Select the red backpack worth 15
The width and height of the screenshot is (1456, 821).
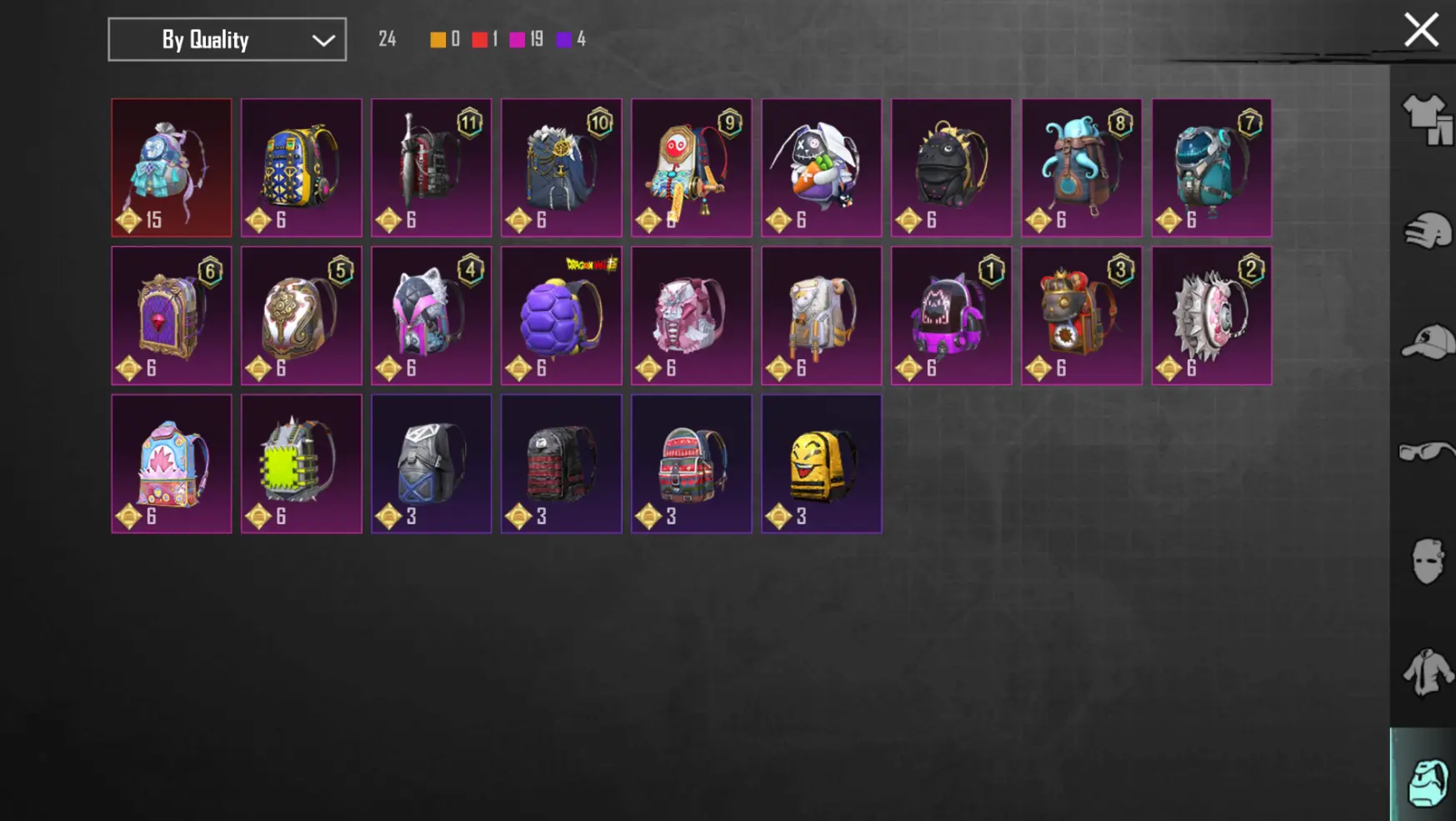[172, 168]
